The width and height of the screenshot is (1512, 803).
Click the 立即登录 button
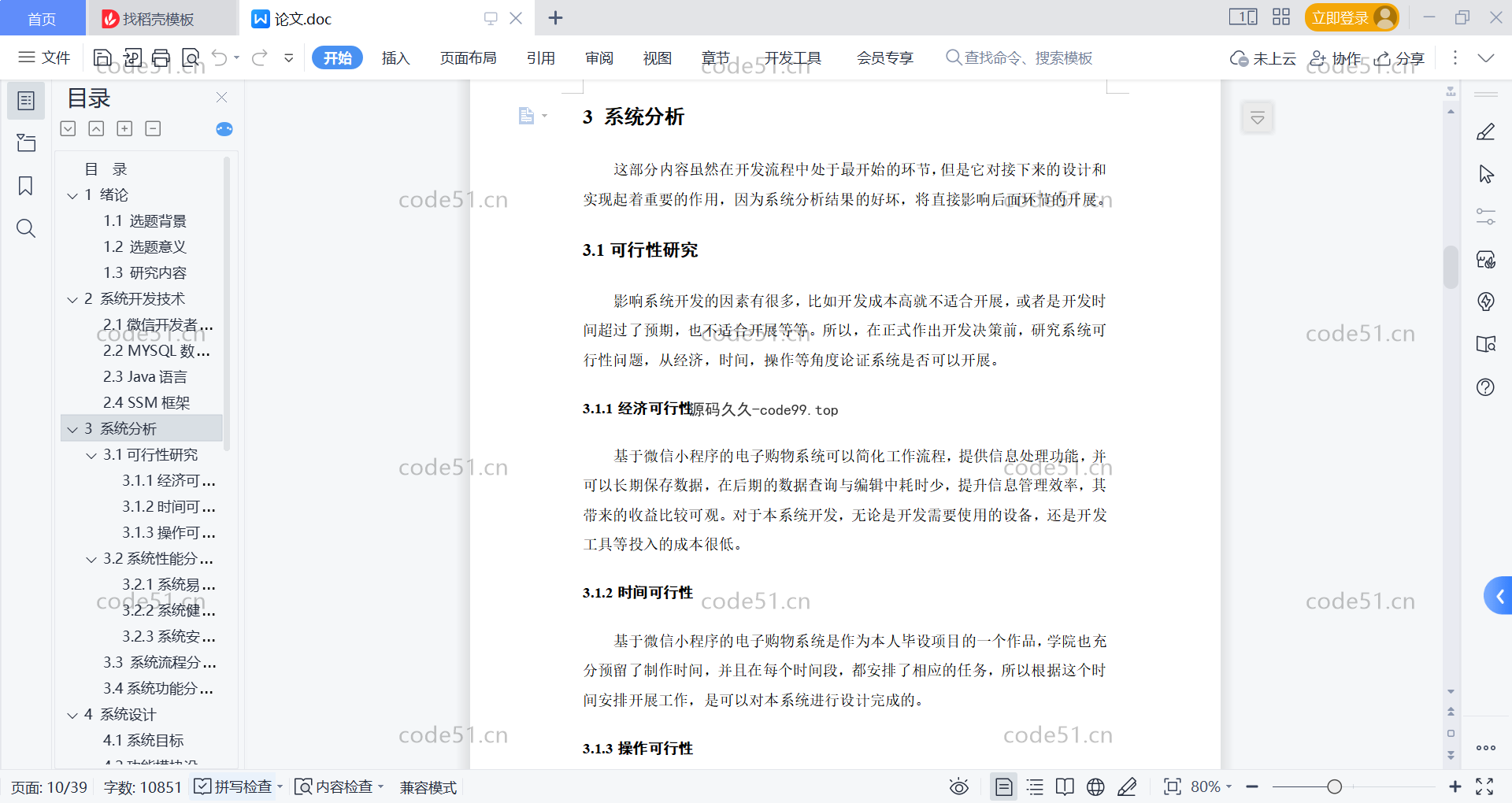tap(1351, 17)
